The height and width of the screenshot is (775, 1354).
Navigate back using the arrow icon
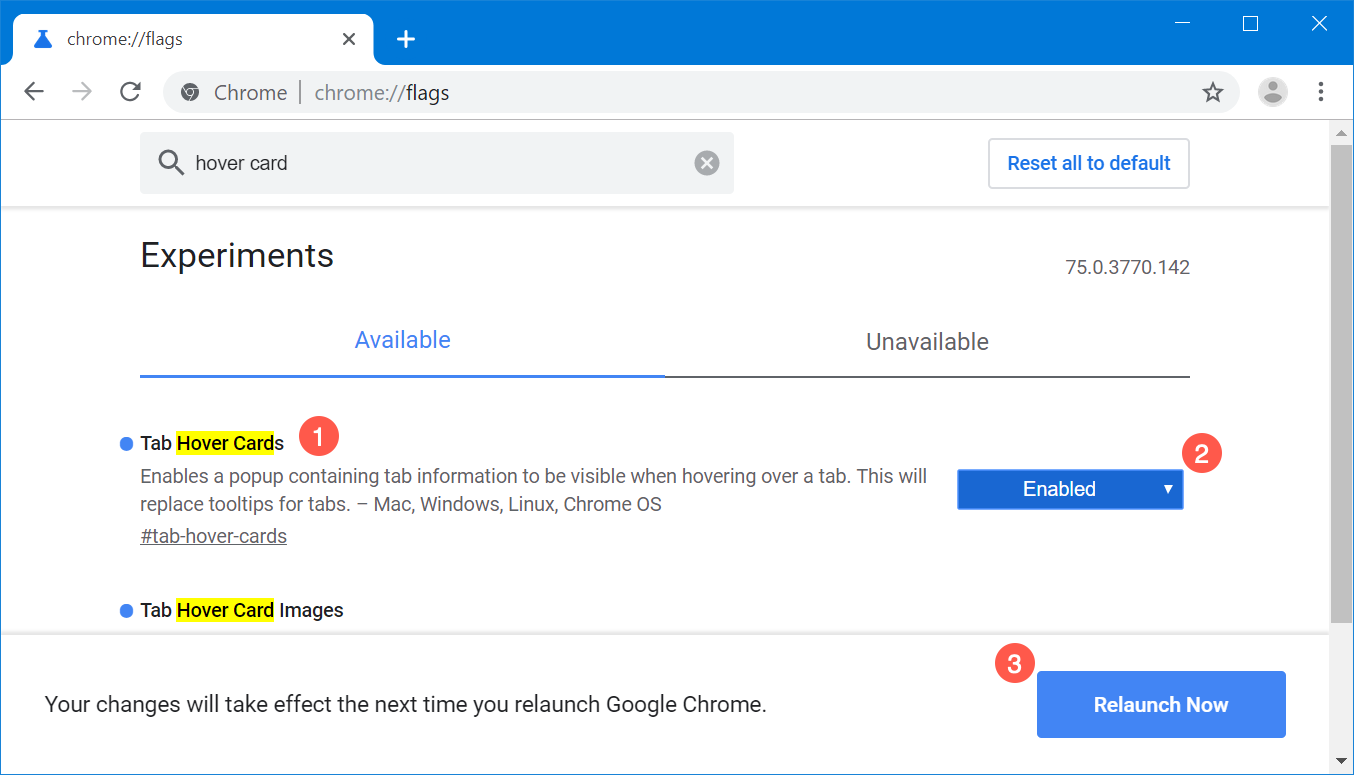tap(33, 91)
